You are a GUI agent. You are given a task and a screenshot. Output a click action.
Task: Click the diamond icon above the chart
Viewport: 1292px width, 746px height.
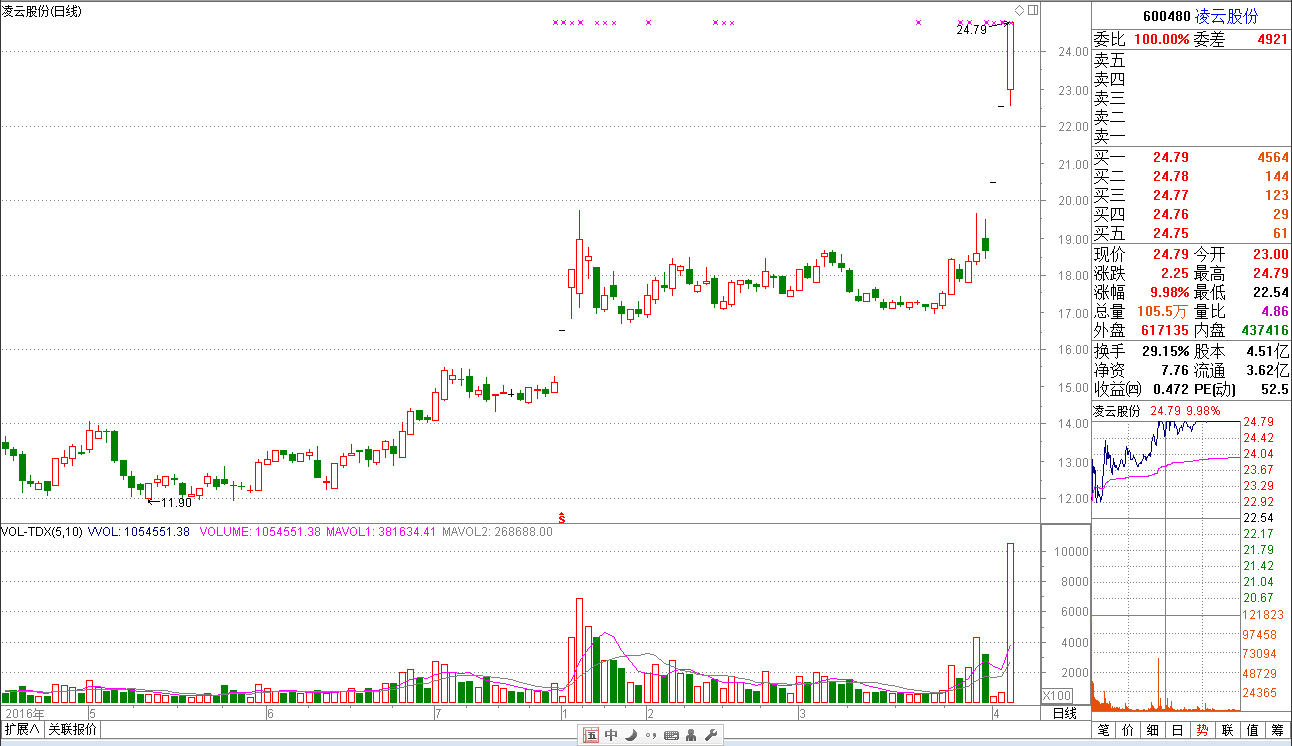[1019, 10]
